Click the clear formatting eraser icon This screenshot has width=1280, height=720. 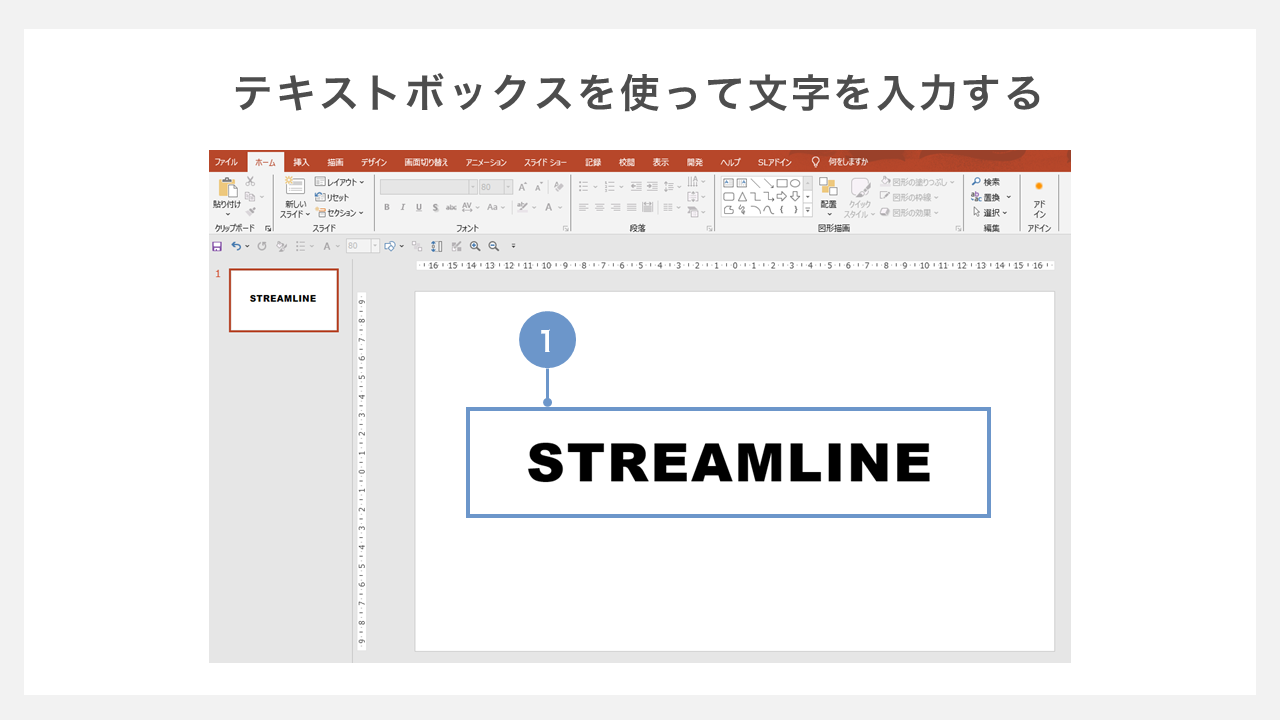coord(558,187)
